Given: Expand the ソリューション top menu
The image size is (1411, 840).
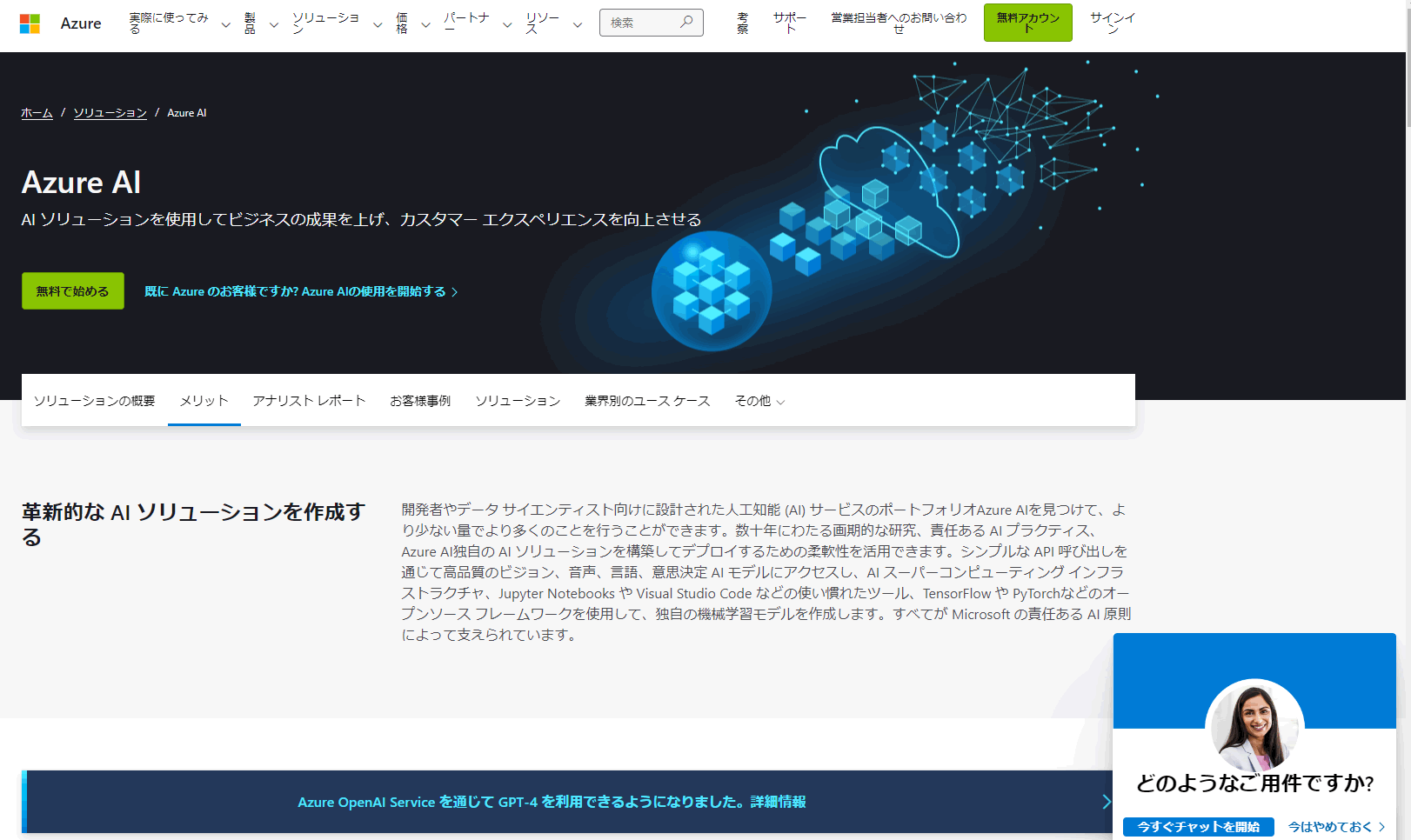Looking at the screenshot, I should point(337,23).
